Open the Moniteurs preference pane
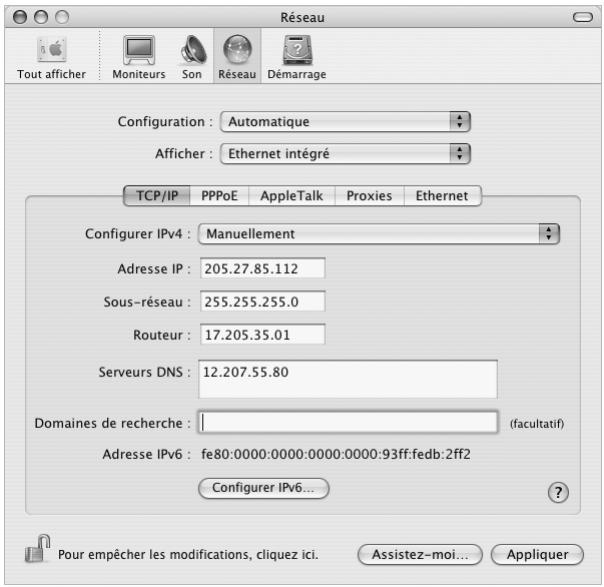The width and height of the screenshot is (604, 587). [x=139, y=50]
